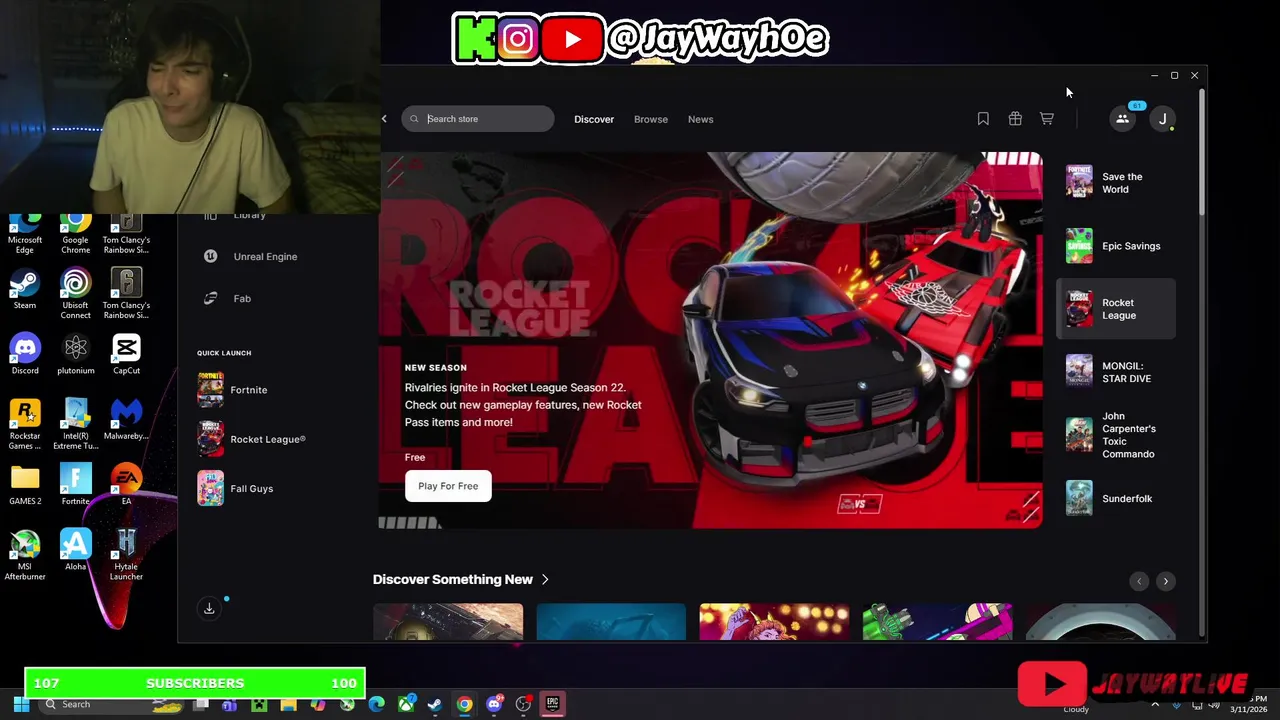Screen dimensions: 1280x720
Task: Launch Fall Guys from Quick Launch
Action: tap(235, 488)
